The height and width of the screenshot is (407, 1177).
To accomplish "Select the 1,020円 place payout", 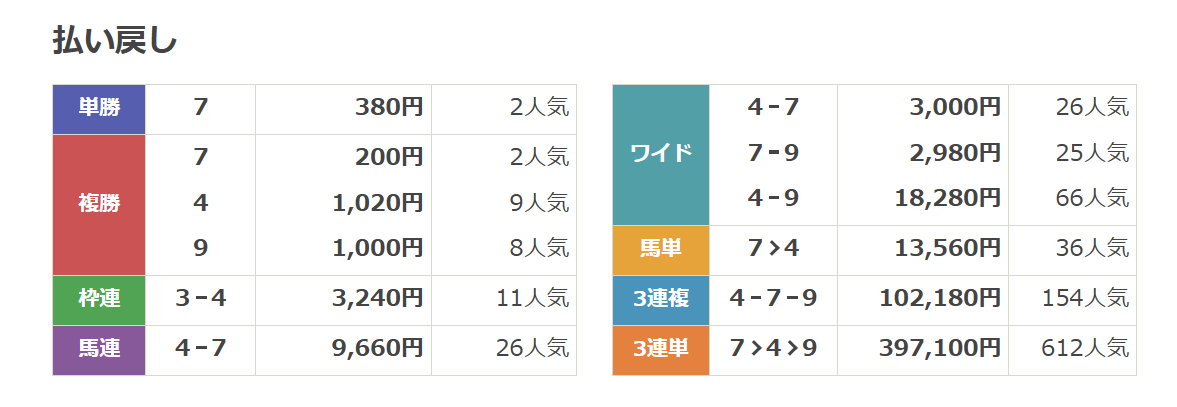I will point(378,204).
